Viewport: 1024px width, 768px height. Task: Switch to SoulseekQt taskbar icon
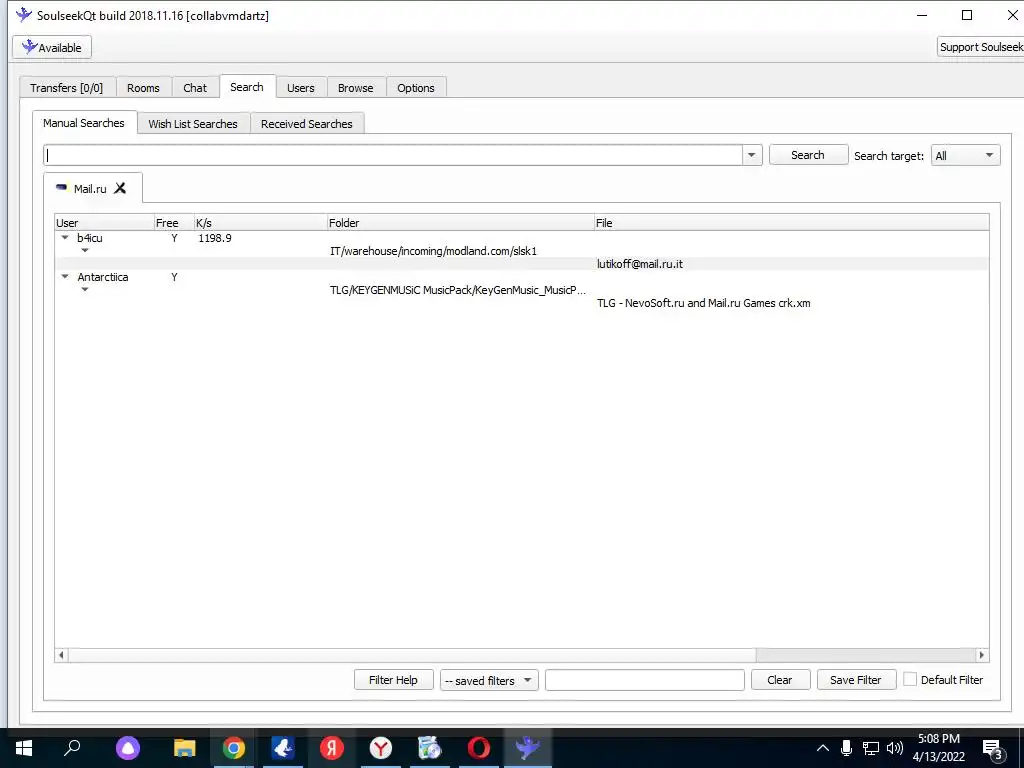click(x=528, y=748)
